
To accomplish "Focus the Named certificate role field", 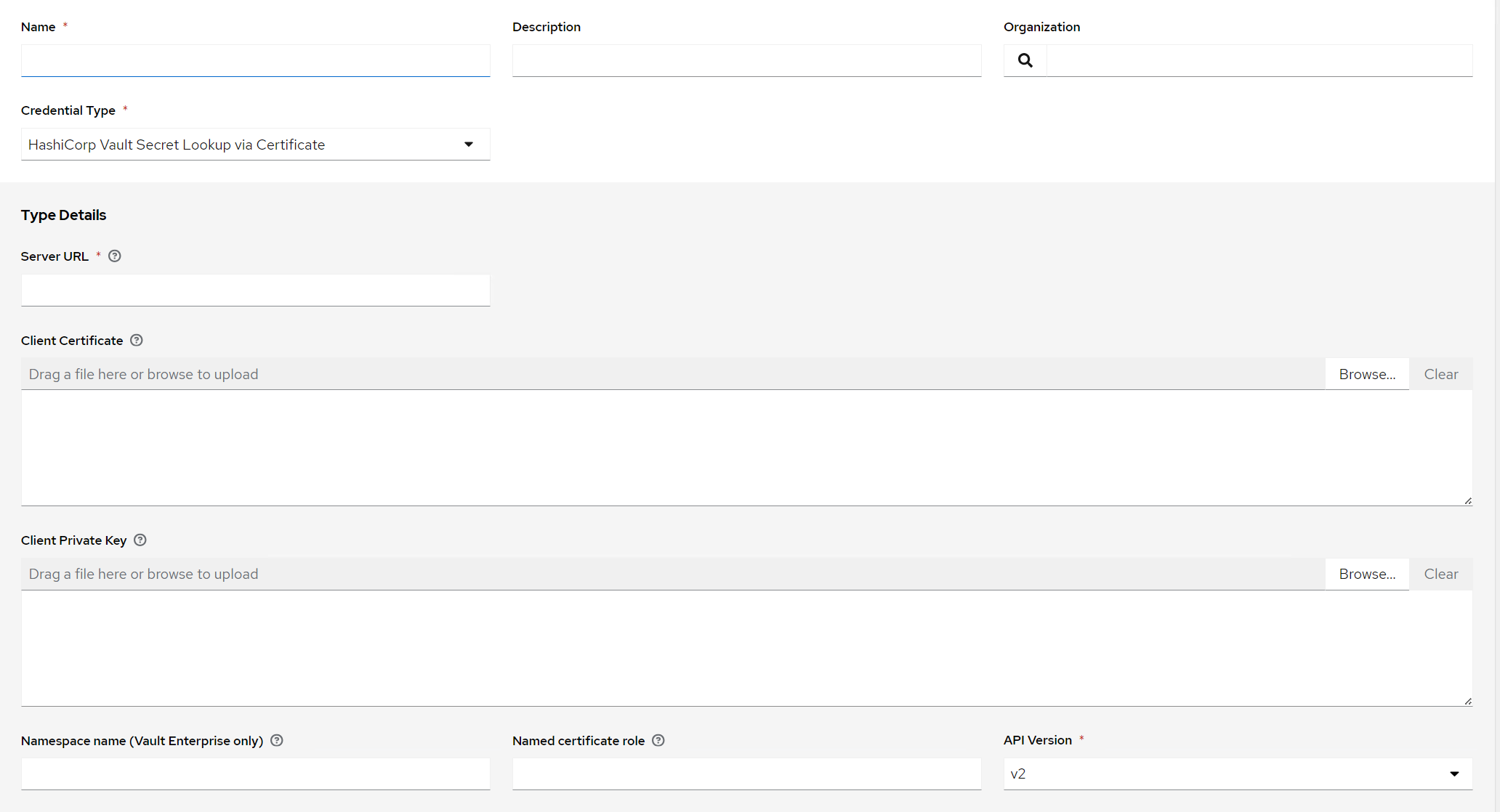I will coord(746,774).
